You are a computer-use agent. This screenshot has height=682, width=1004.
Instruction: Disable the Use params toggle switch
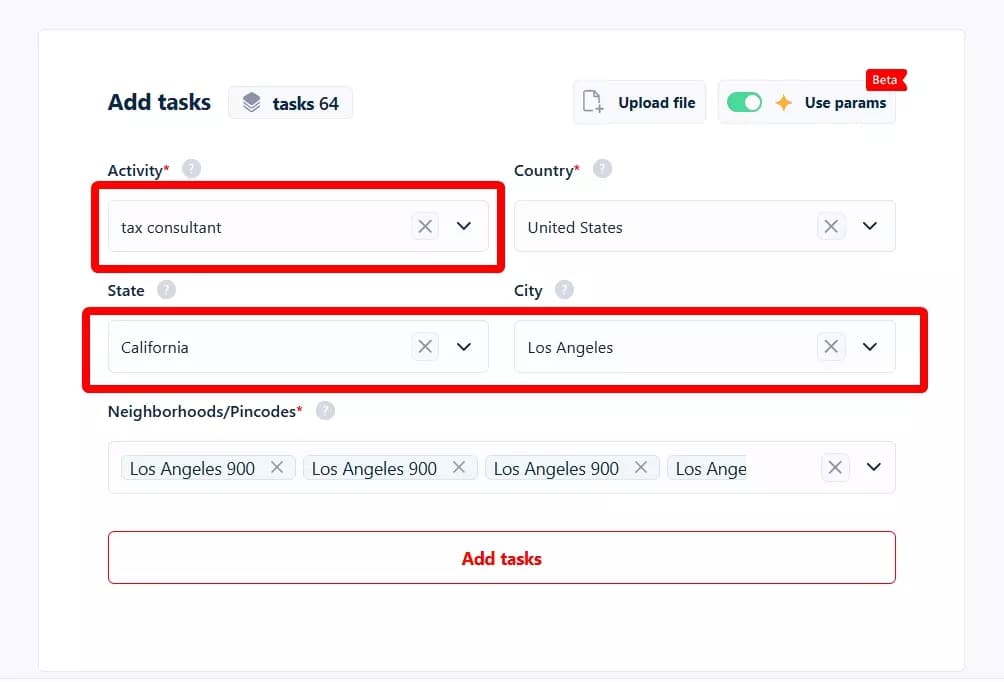pos(744,102)
